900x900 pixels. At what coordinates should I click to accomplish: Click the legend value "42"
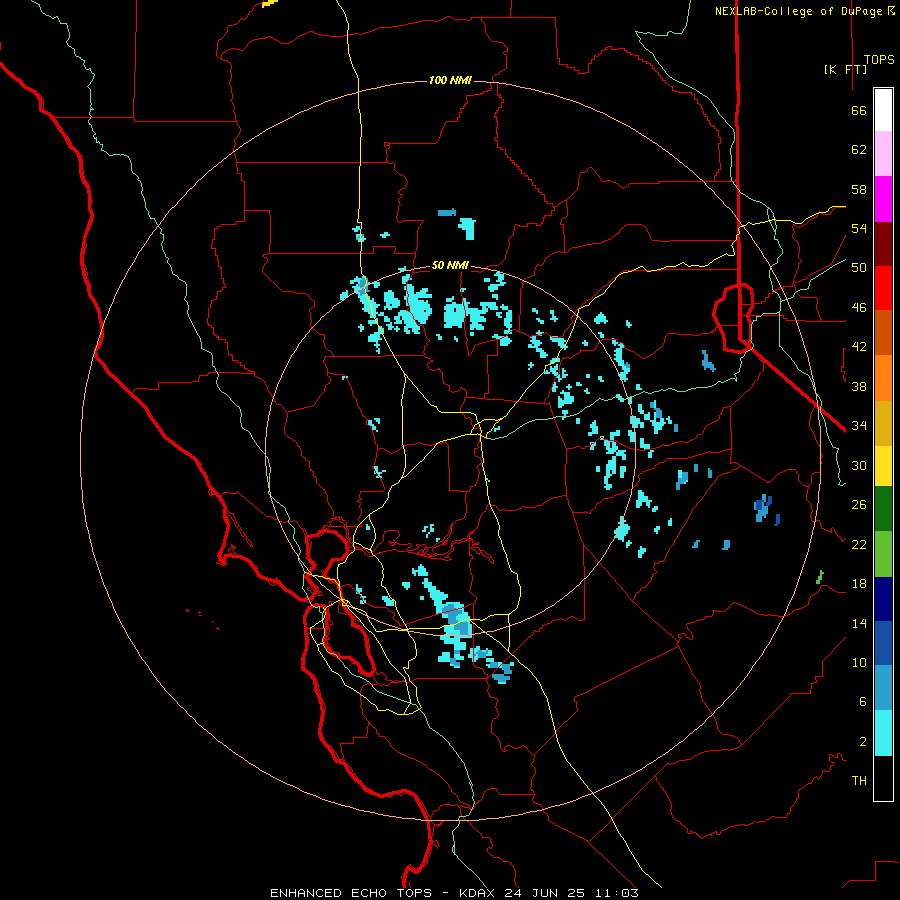click(859, 347)
